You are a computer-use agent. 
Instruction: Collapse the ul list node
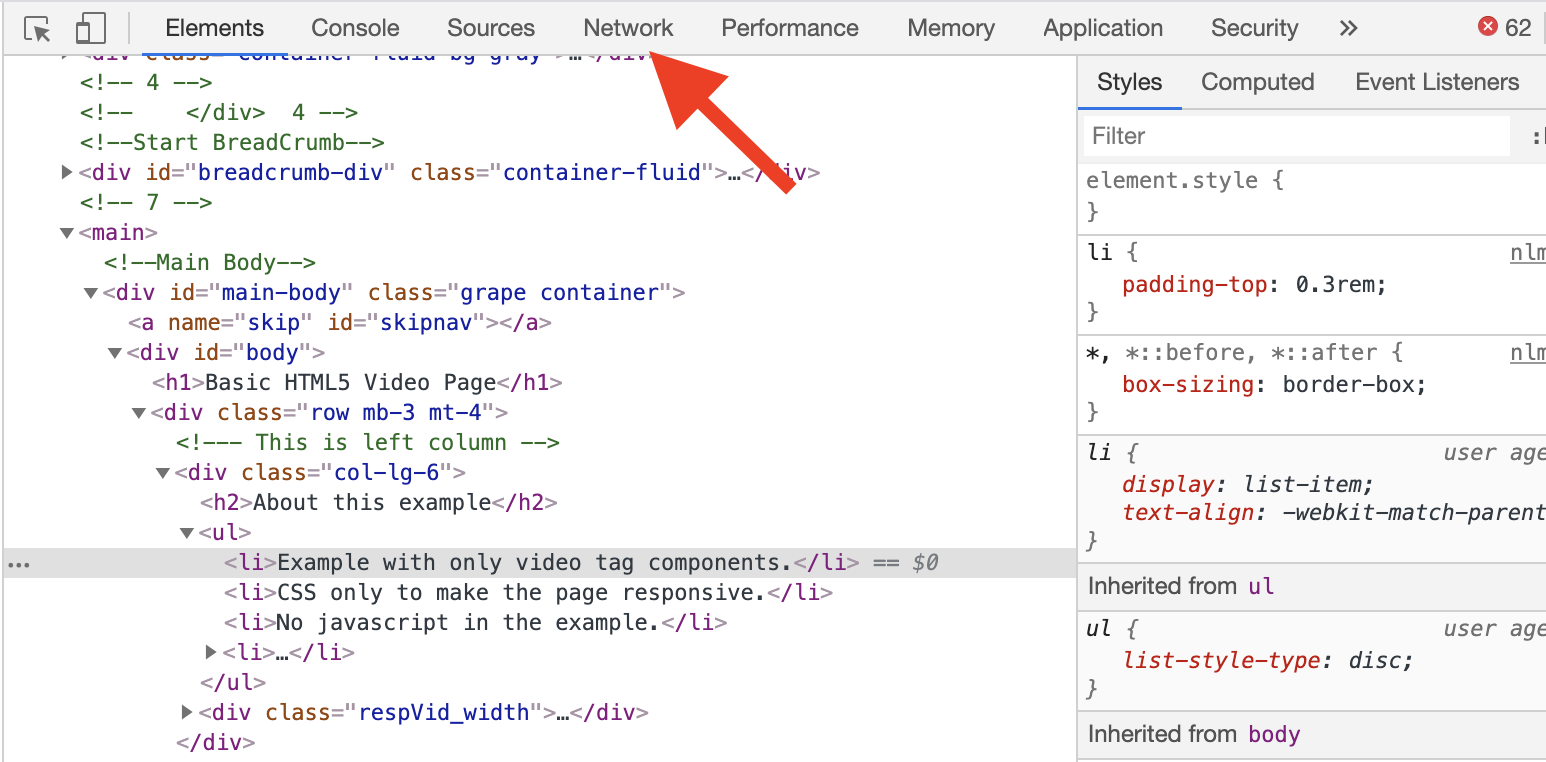pos(187,532)
